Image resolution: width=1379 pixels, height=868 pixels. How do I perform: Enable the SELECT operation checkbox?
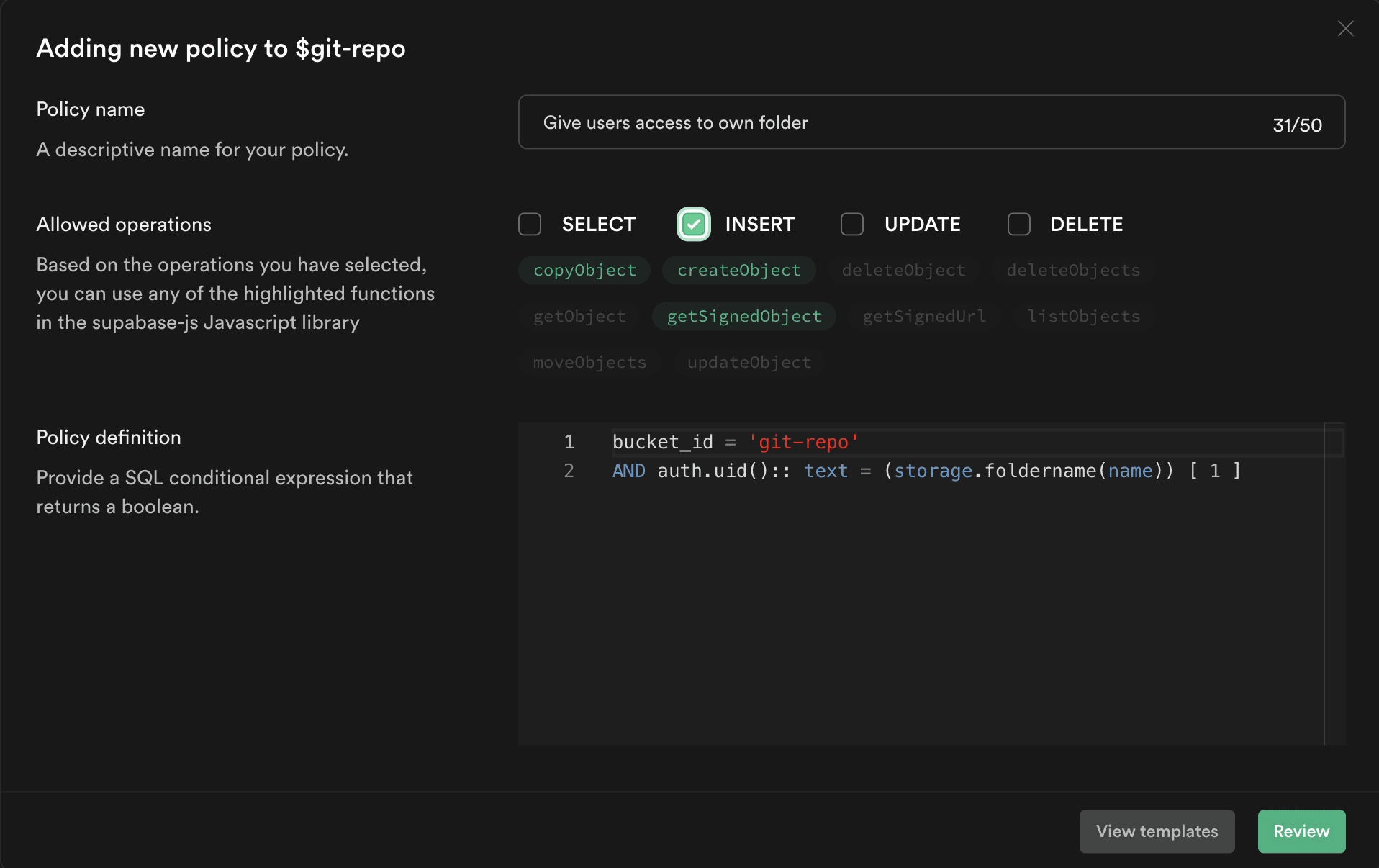tap(530, 224)
